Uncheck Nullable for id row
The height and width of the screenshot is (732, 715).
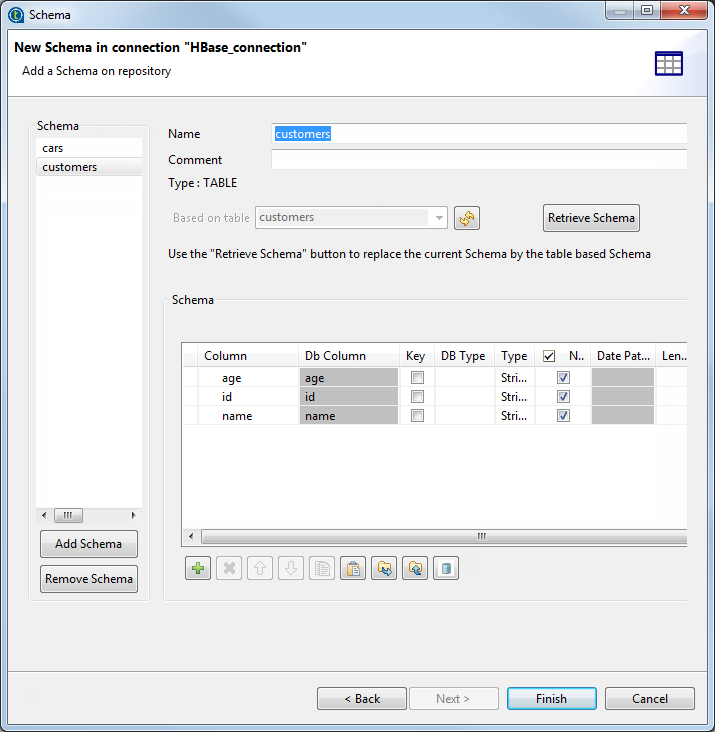(563, 396)
